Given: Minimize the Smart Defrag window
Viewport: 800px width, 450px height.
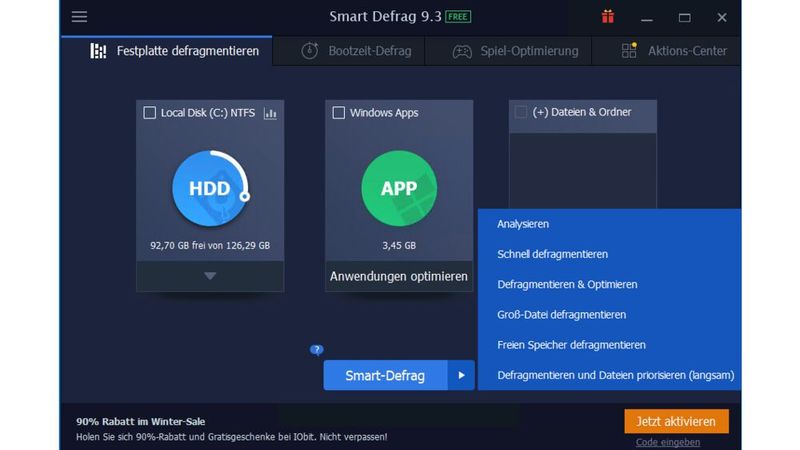Looking at the screenshot, I should [646, 18].
